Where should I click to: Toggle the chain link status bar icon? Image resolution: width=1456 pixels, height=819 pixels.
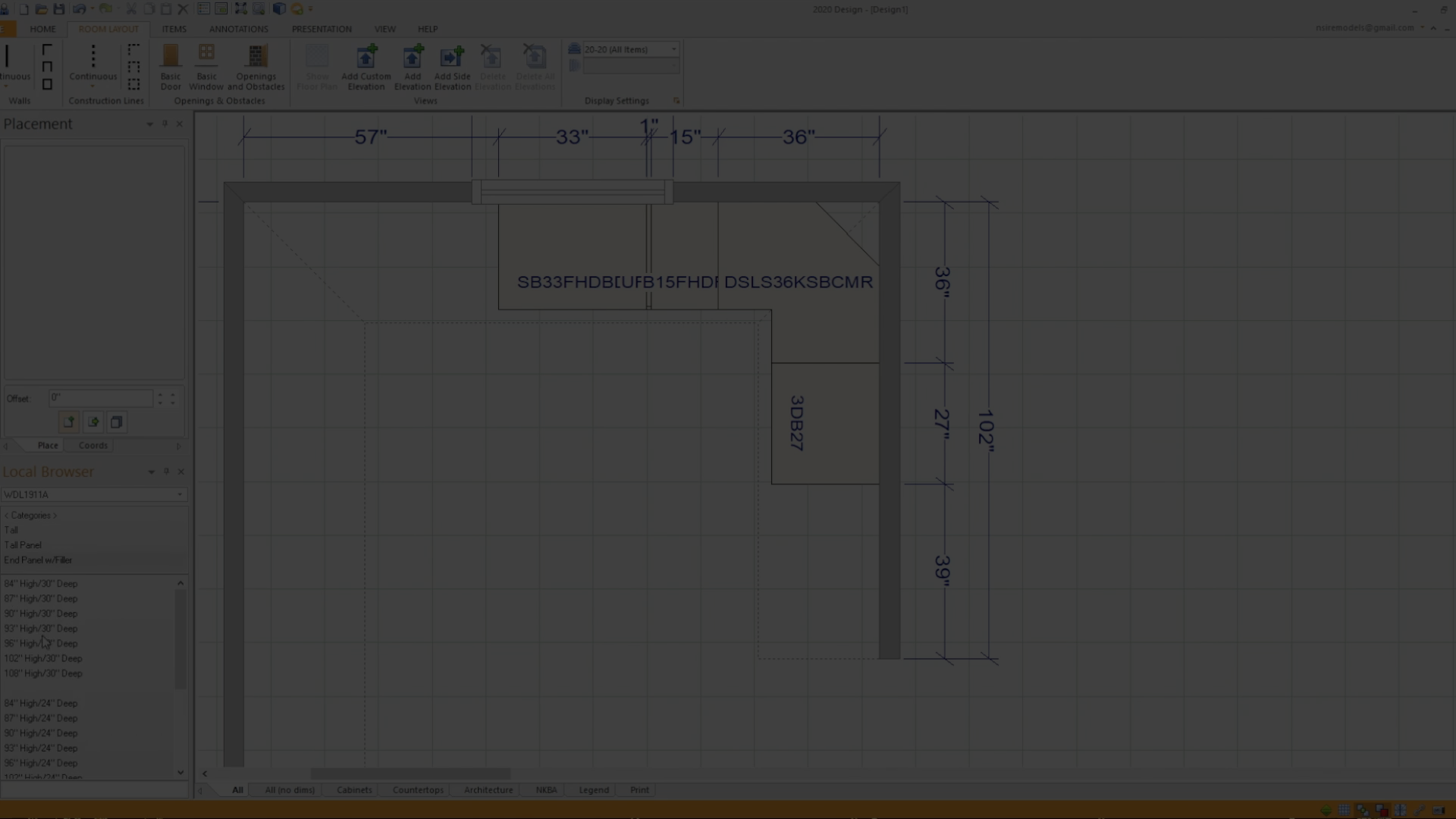click(1420, 811)
